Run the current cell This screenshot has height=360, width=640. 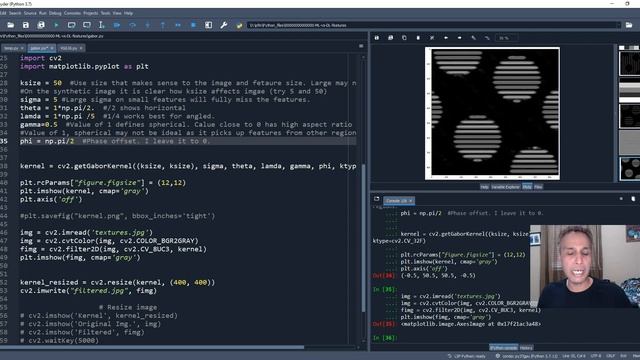71,25
